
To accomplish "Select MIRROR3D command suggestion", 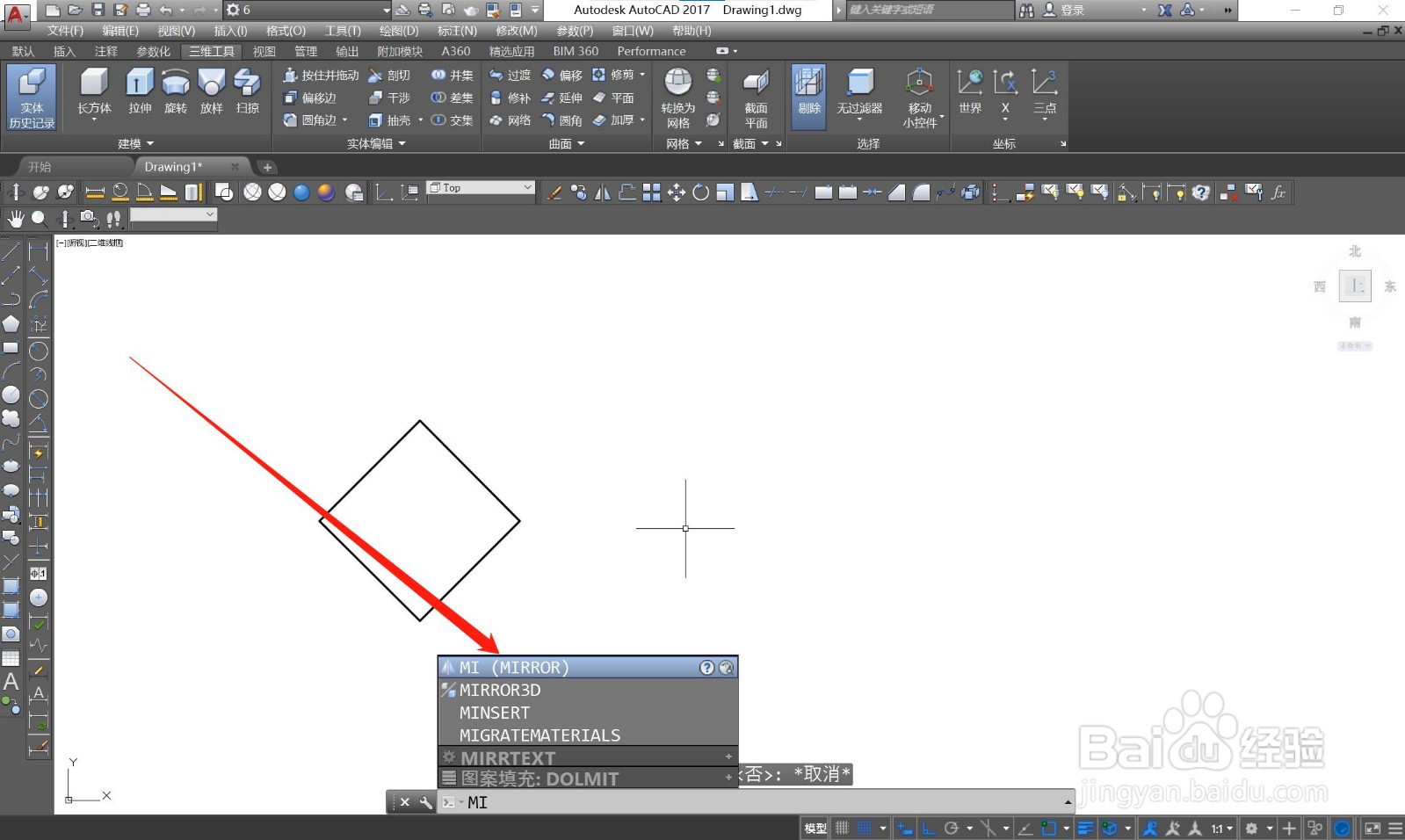I will [x=588, y=691].
